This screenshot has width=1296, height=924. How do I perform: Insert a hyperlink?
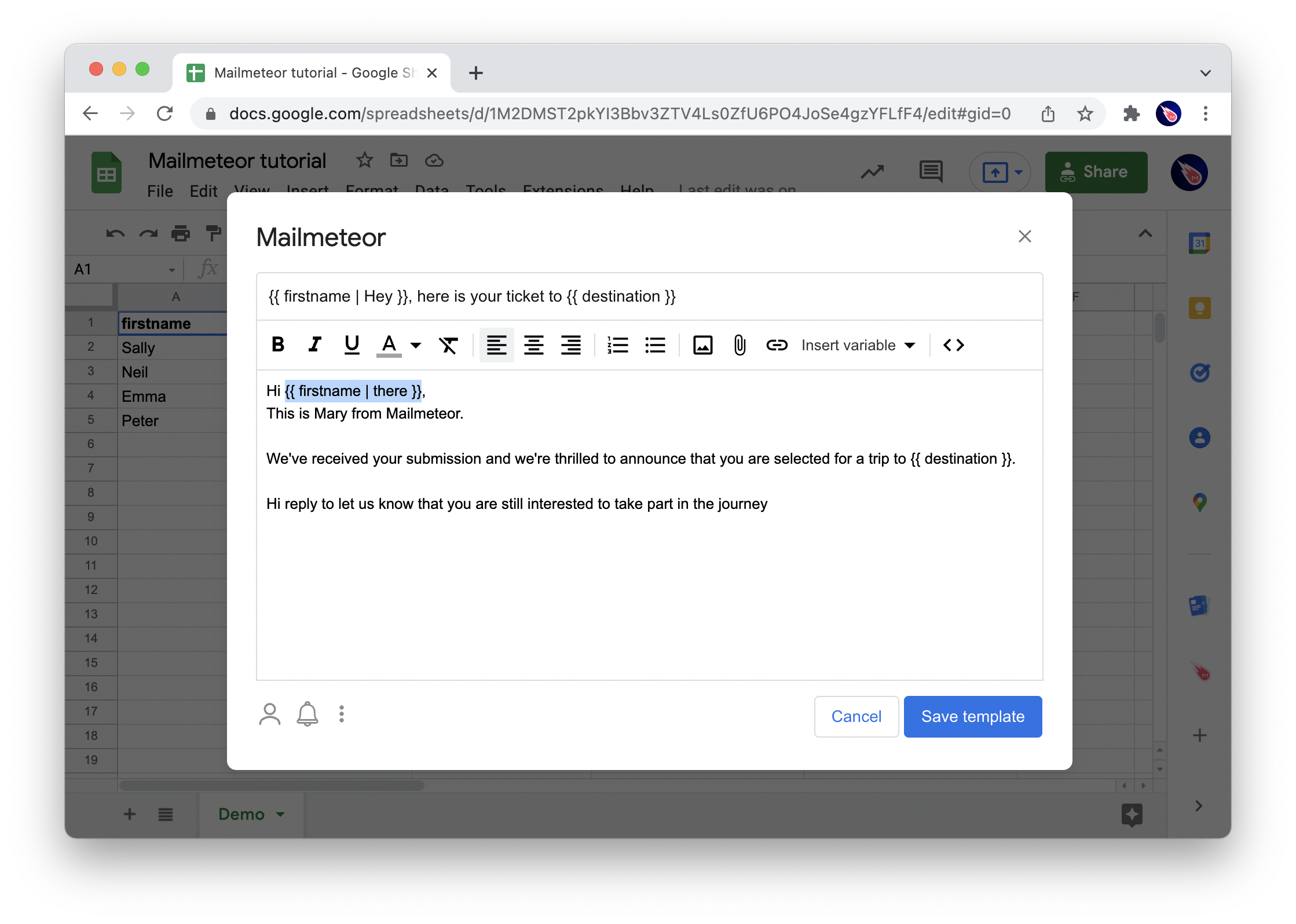(777, 345)
